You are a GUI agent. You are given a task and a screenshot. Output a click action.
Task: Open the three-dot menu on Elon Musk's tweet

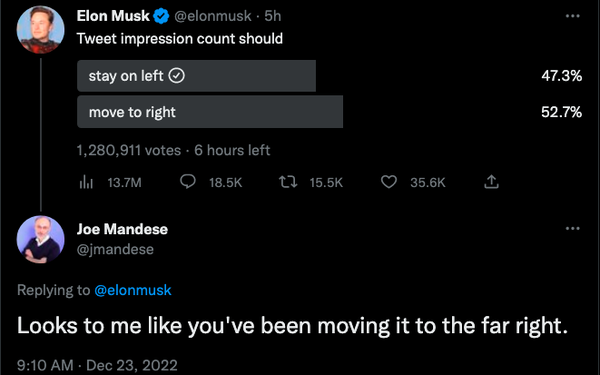(x=572, y=16)
